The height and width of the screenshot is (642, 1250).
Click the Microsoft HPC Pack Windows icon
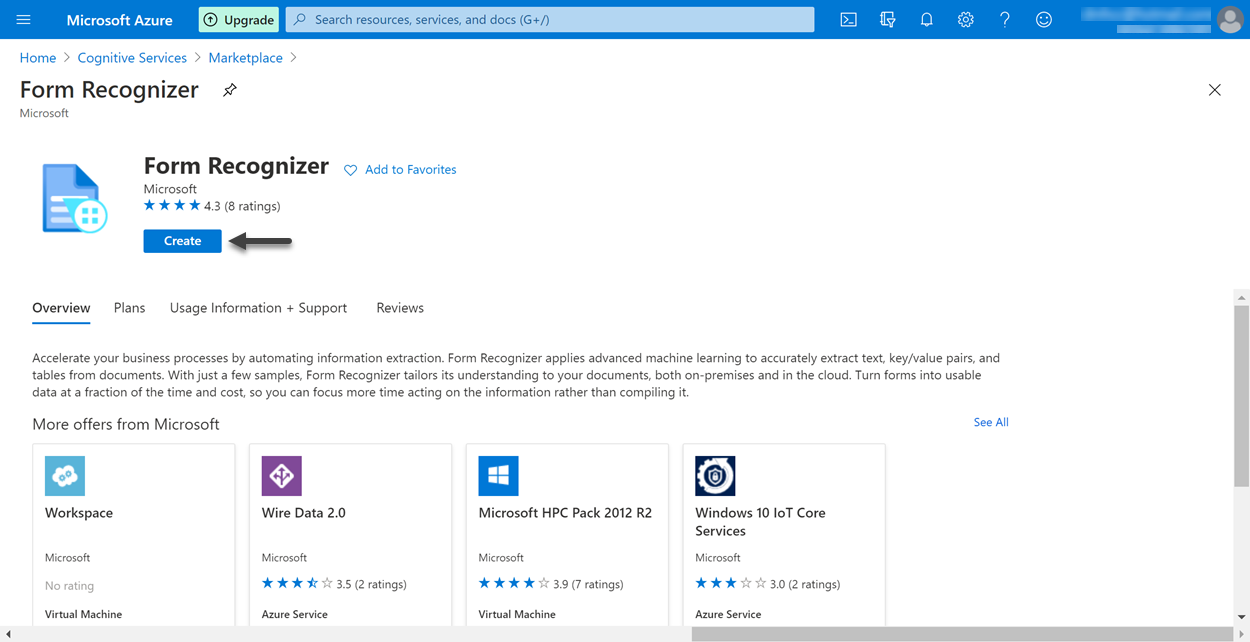click(x=498, y=476)
